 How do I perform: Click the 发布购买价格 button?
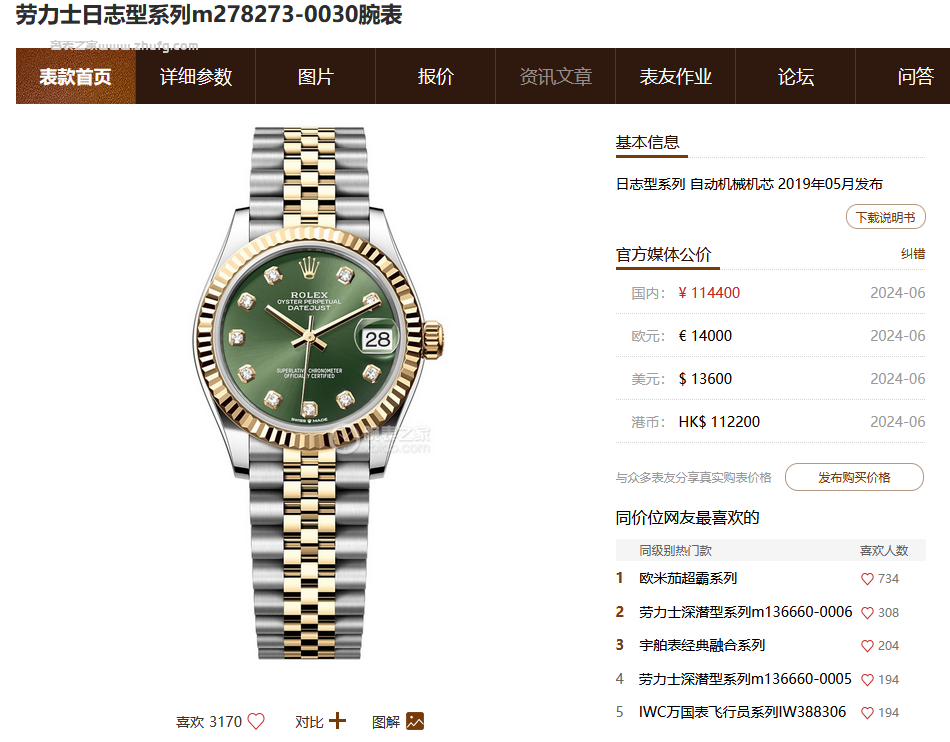tap(854, 477)
